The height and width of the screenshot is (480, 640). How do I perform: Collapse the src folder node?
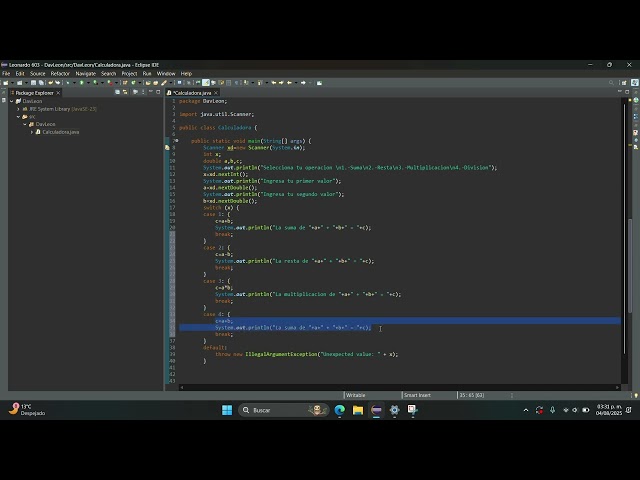click(18, 117)
